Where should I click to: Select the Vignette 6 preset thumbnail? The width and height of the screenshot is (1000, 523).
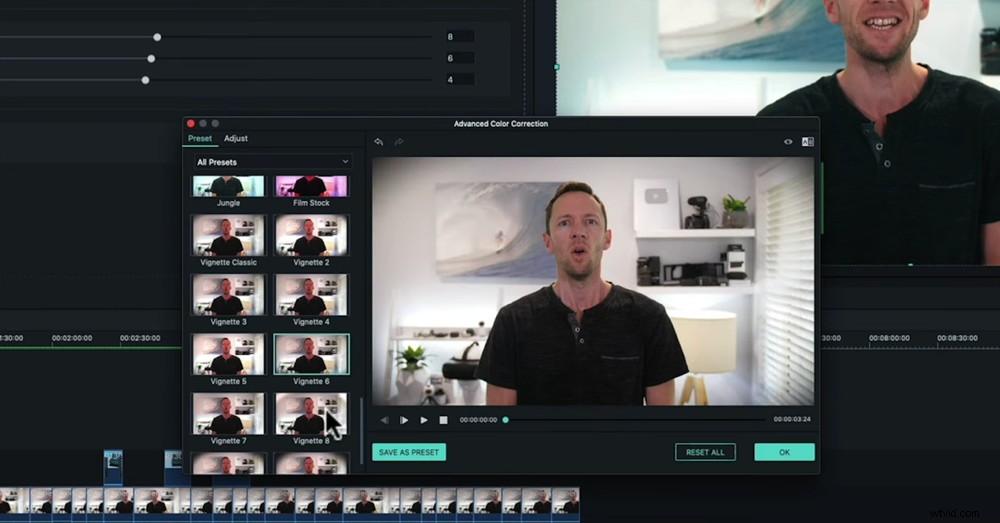click(x=311, y=354)
